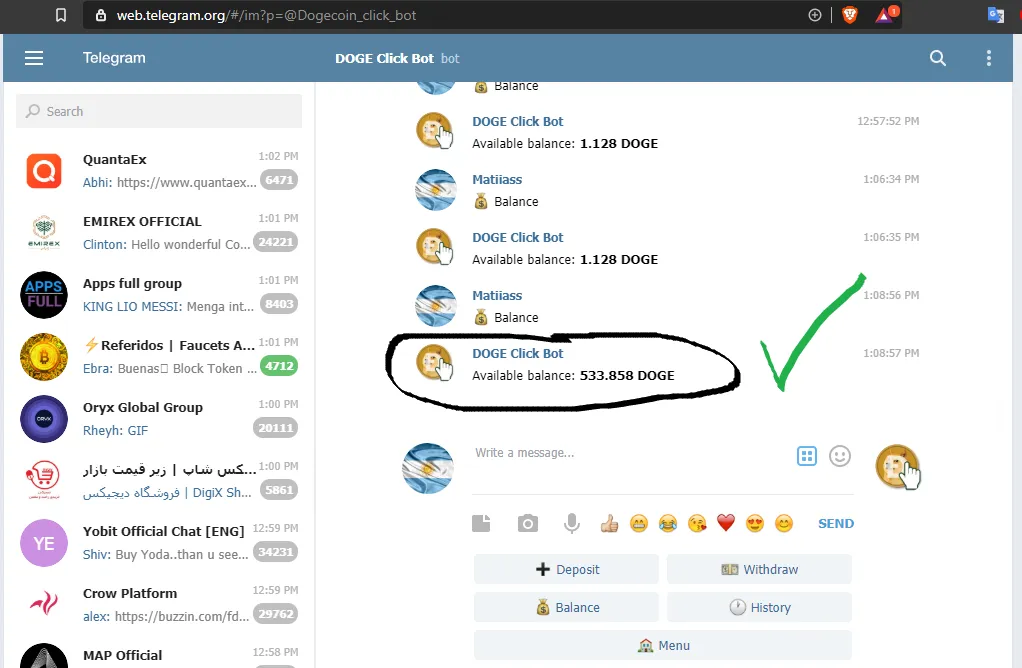This screenshot has height=668, width=1022.
Task: Open the three-dot options menu in header
Action: (989, 58)
